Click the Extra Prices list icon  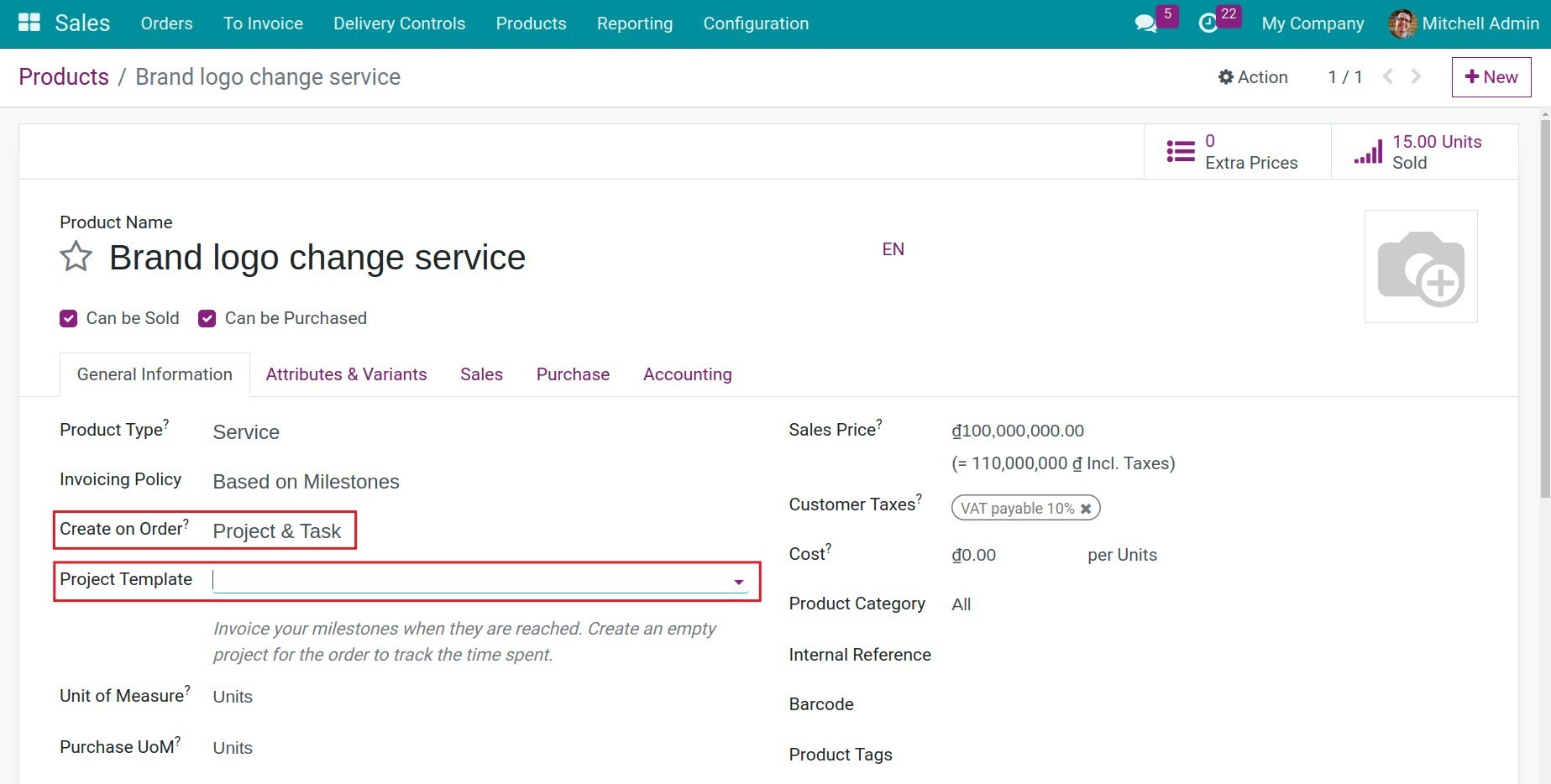point(1179,151)
